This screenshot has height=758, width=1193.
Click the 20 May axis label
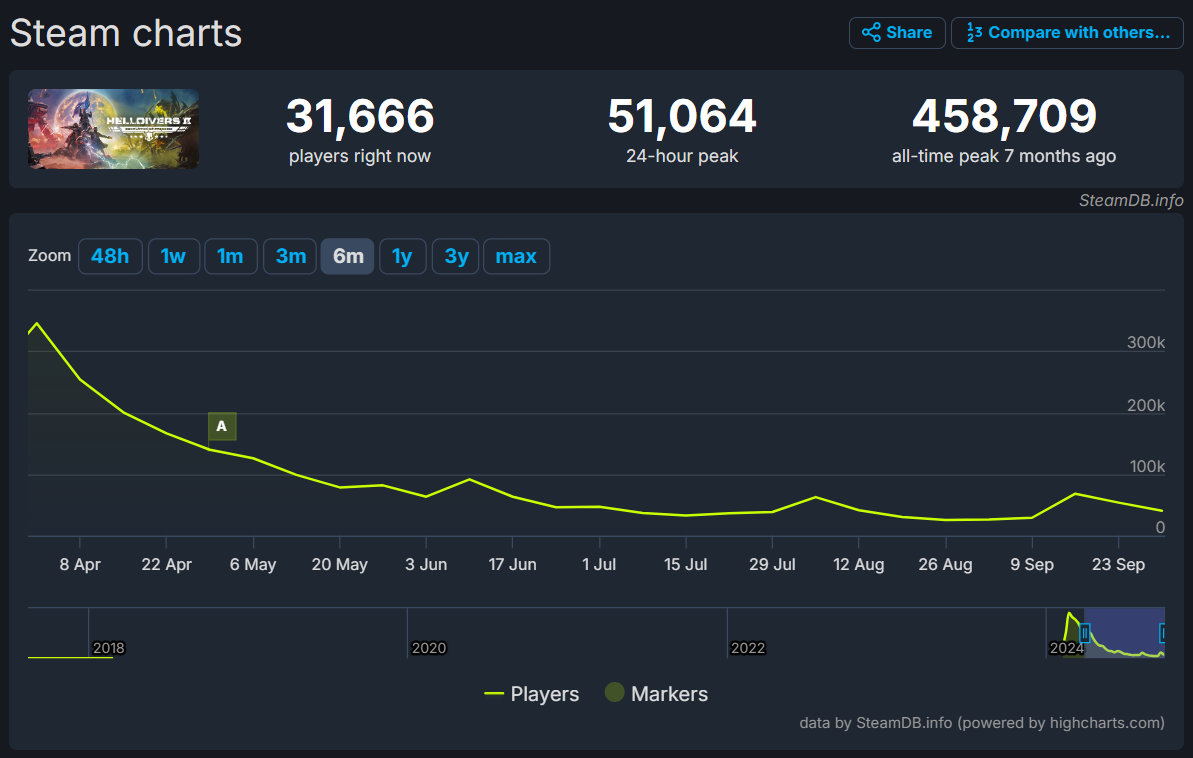click(339, 565)
